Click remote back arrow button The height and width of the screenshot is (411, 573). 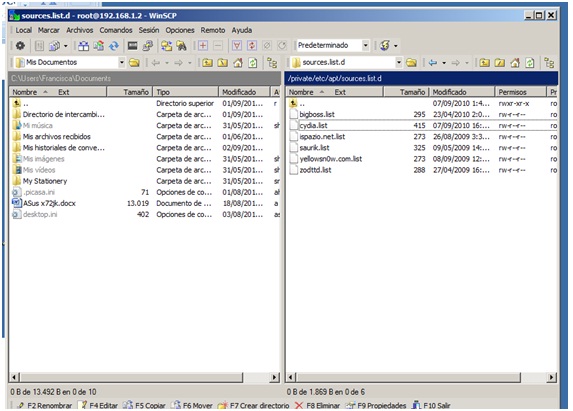[433, 63]
